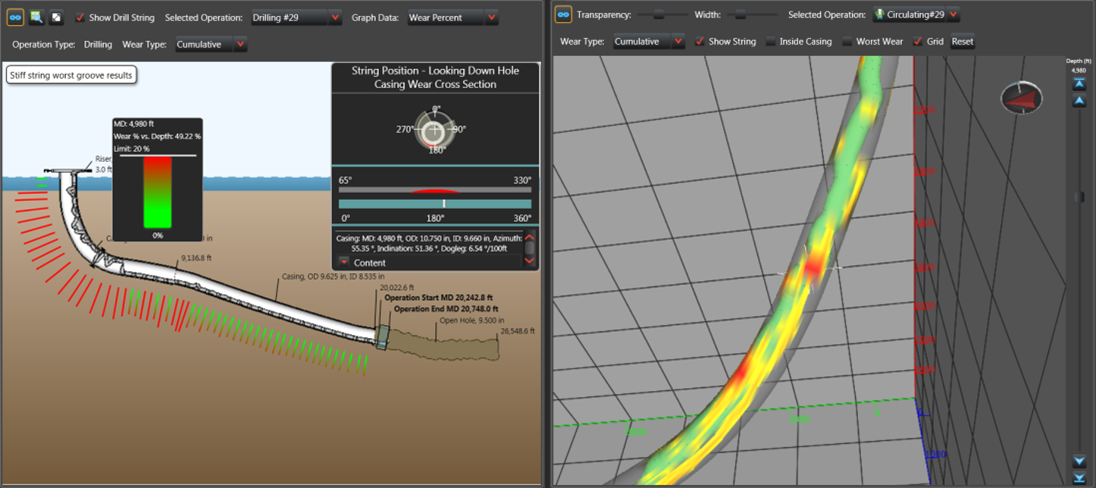Image resolution: width=1096 pixels, height=488 pixels.
Task: Click the 3D compass orientation widget
Action: pyautogui.click(x=1021, y=98)
